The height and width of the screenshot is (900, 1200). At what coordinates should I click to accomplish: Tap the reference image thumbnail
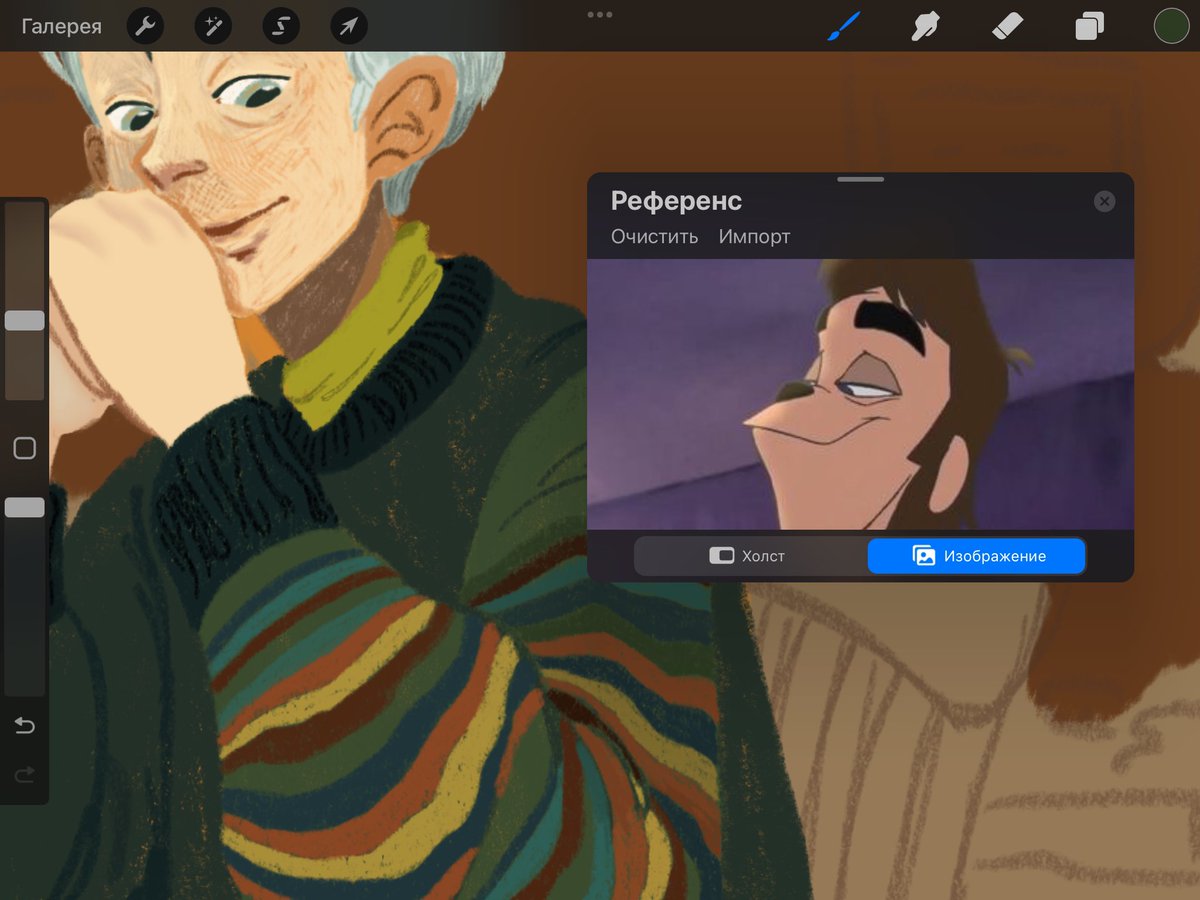tap(860, 394)
